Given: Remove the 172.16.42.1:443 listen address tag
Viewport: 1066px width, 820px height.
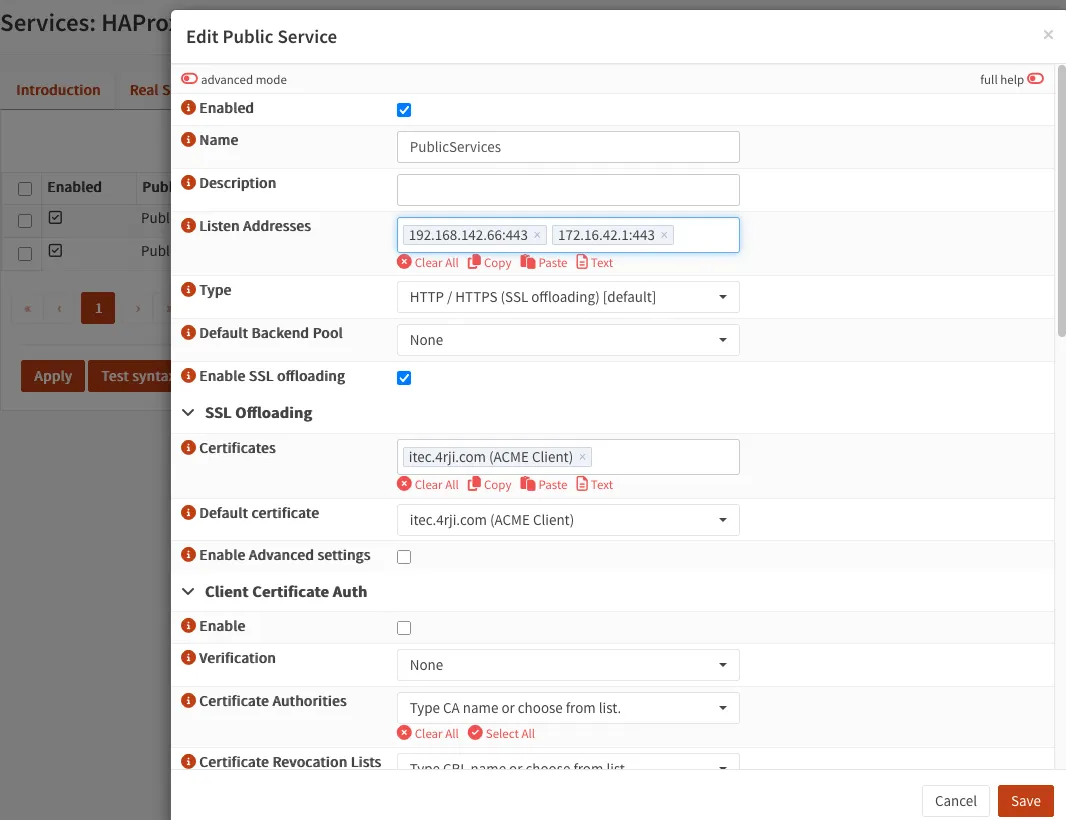Looking at the screenshot, I should point(664,236).
